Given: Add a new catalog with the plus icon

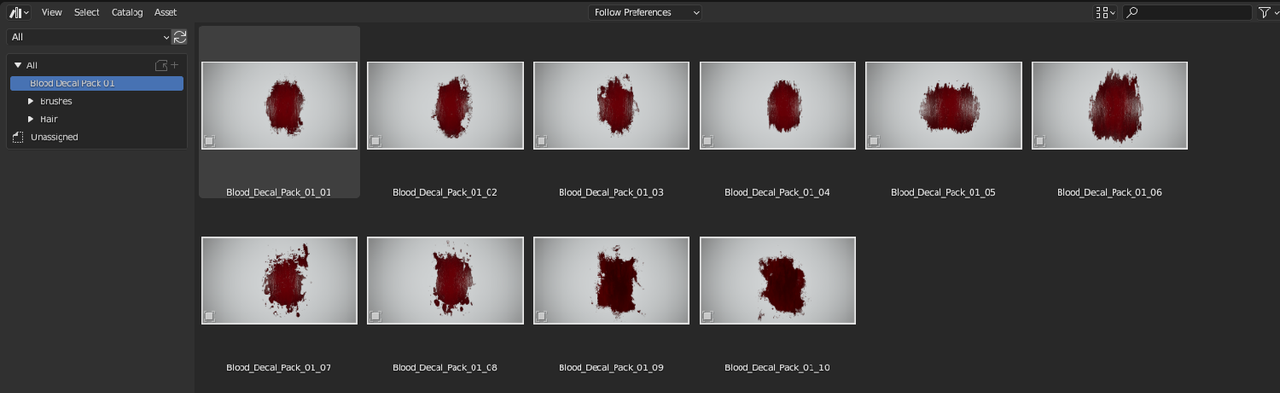Looking at the screenshot, I should point(175,65).
